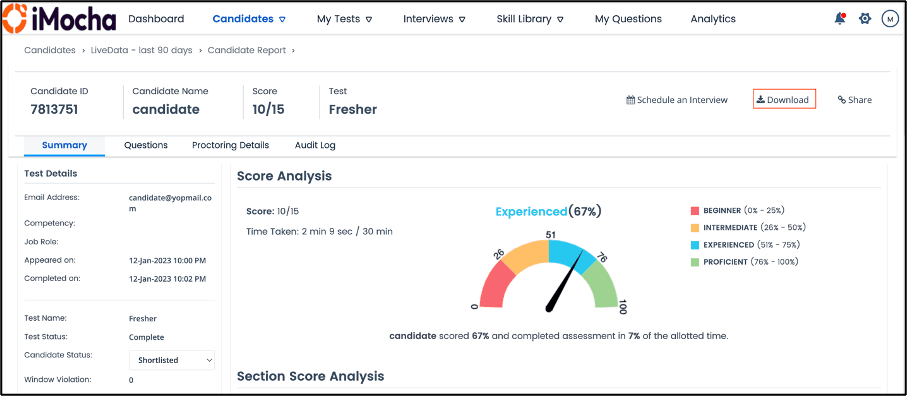Click the Download button label
Viewport: 908px width, 396px height.
(x=788, y=100)
